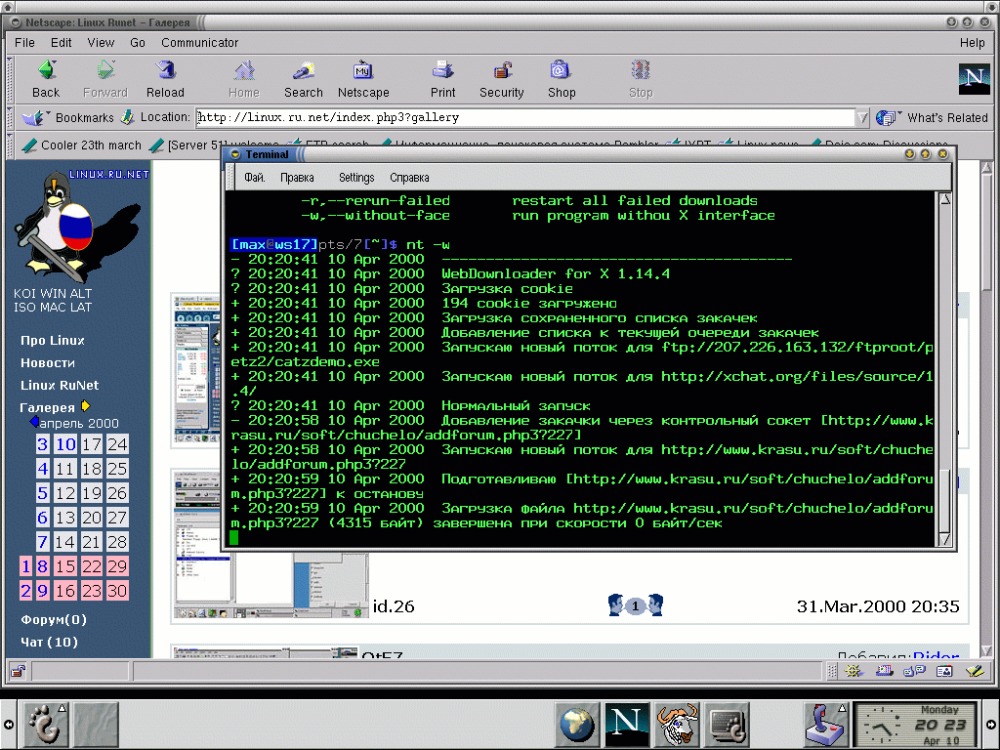Select calendar day 15
The width and height of the screenshot is (1000, 750).
tap(65, 566)
